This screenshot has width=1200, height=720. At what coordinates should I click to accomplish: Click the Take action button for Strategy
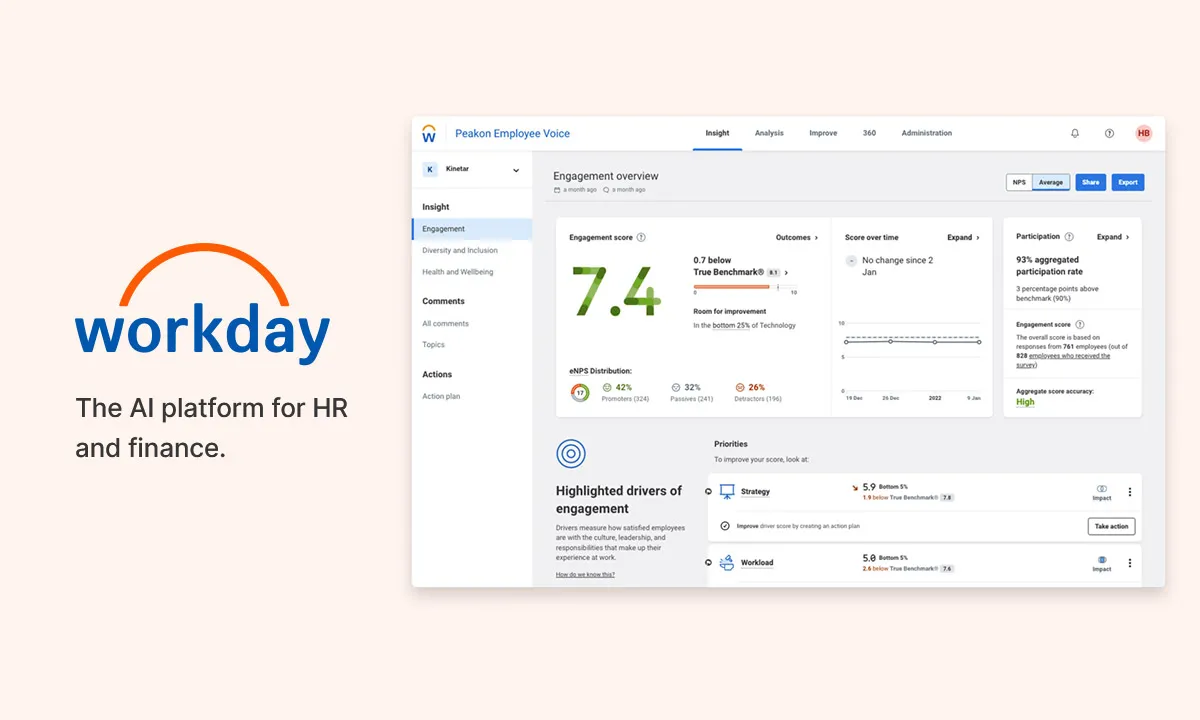[x=1111, y=526]
